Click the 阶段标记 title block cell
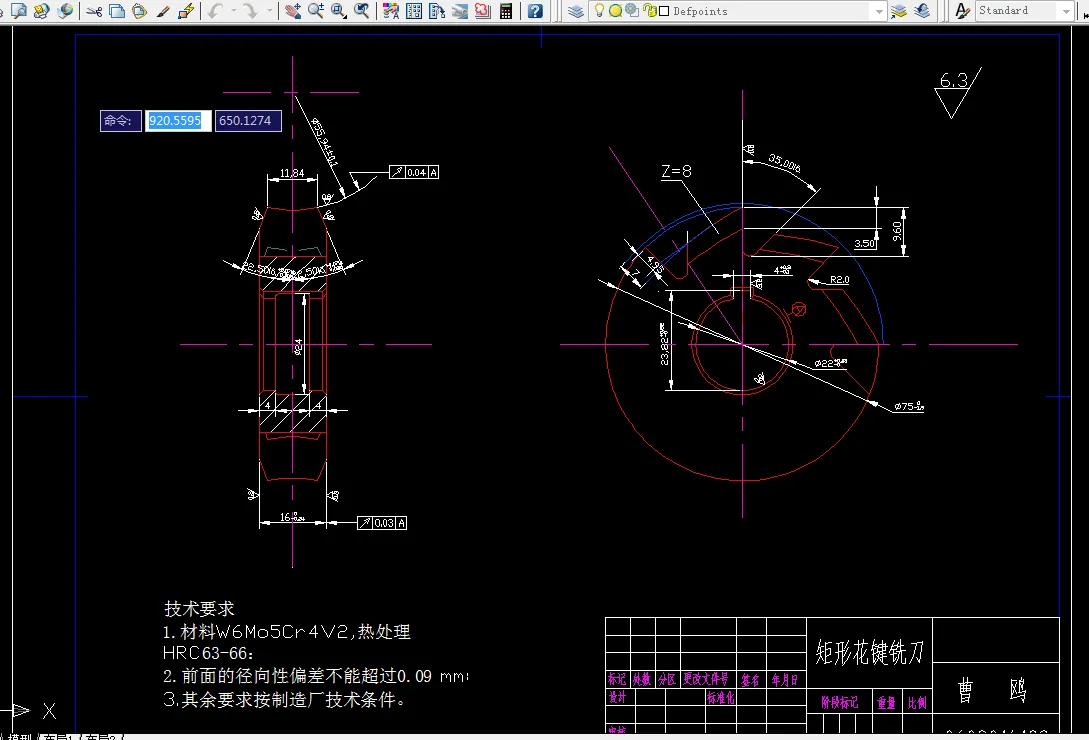This screenshot has width=1089, height=740. (x=840, y=702)
